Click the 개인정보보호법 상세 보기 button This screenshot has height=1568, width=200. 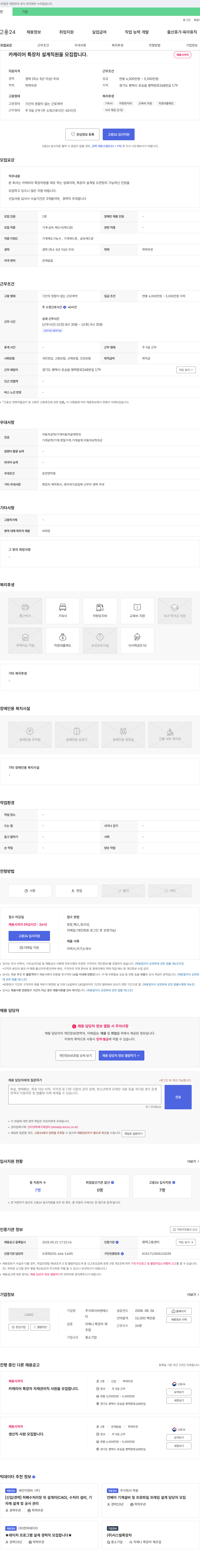pyautogui.click(x=75, y=1056)
